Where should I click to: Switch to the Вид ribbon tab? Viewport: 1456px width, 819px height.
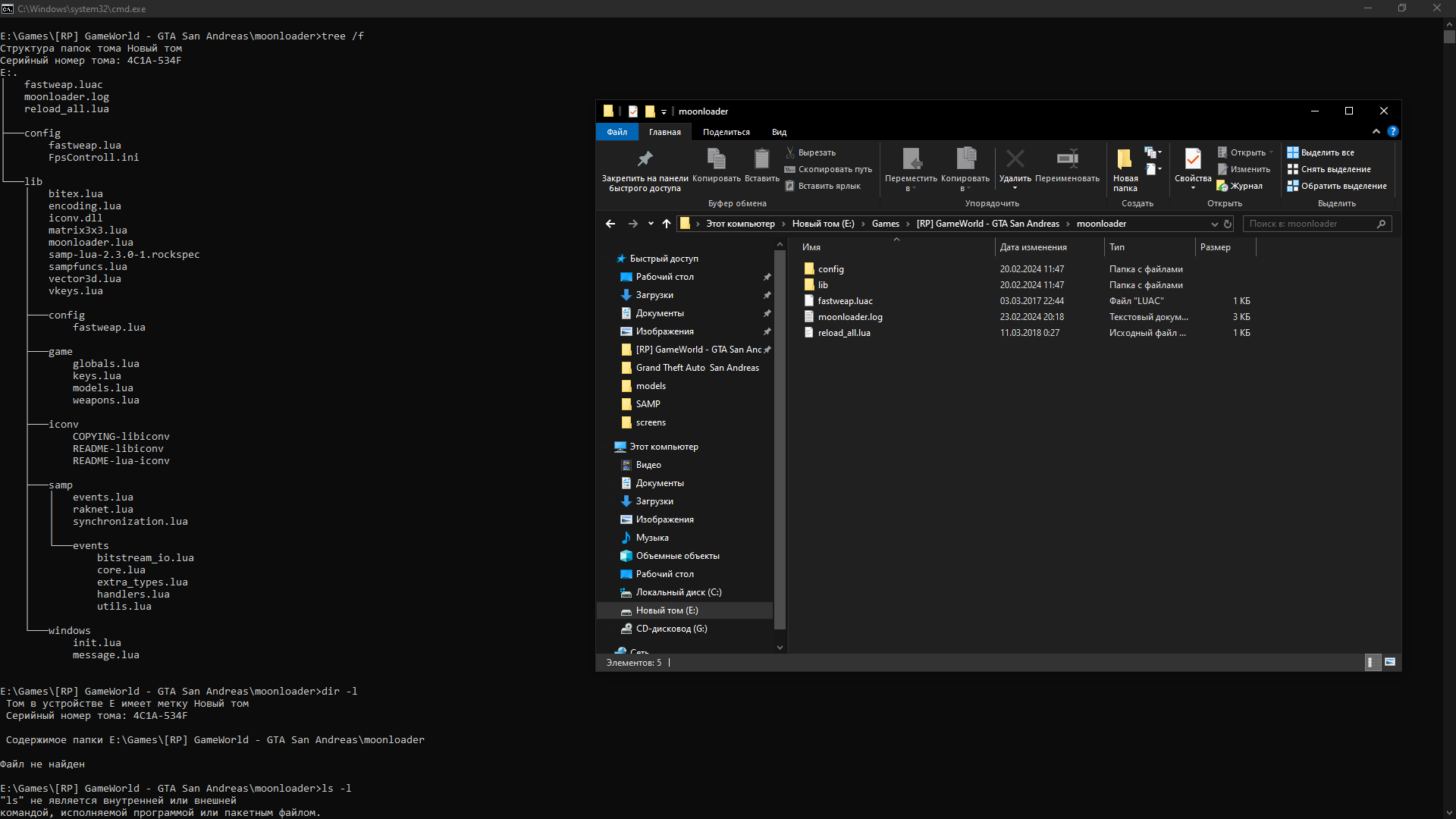pyautogui.click(x=779, y=132)
